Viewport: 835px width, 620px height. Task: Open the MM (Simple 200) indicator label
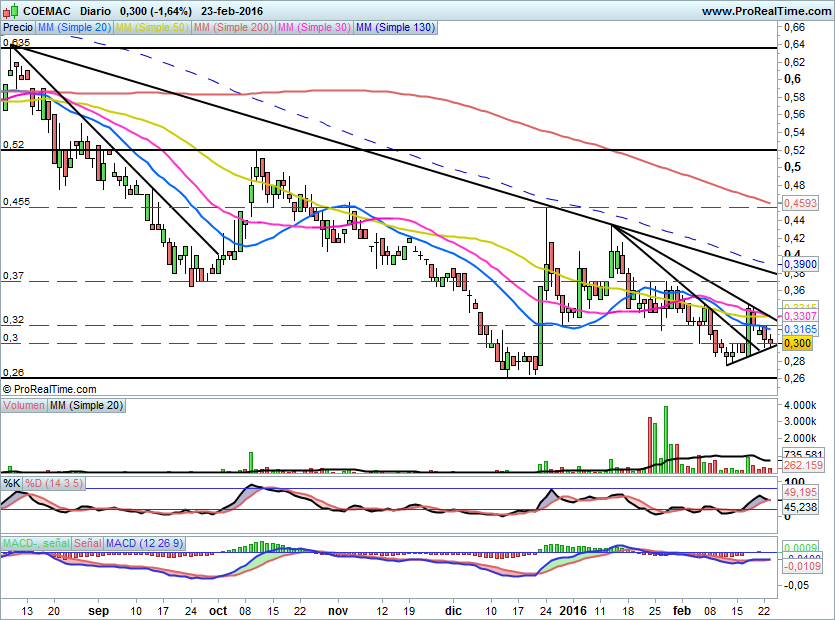234,28
